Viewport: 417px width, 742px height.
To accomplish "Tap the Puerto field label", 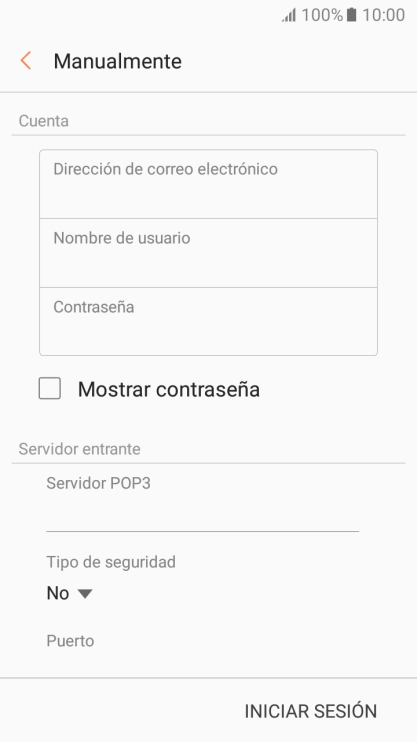I will [x=70, y=641].
